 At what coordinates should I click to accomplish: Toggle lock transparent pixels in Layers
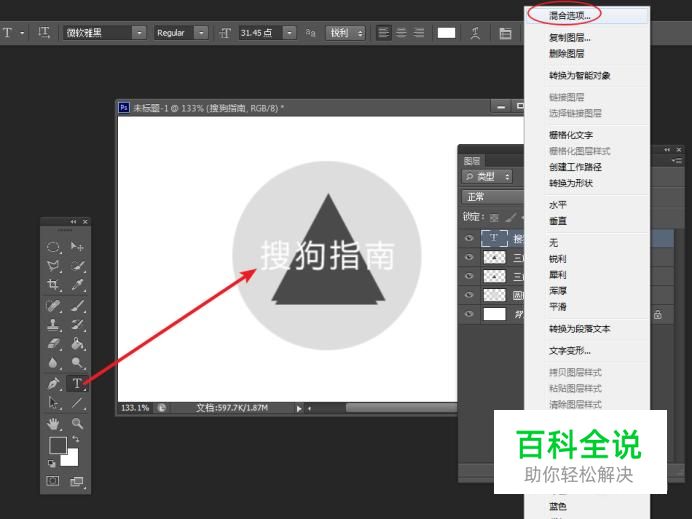click(x=494, y=218)
